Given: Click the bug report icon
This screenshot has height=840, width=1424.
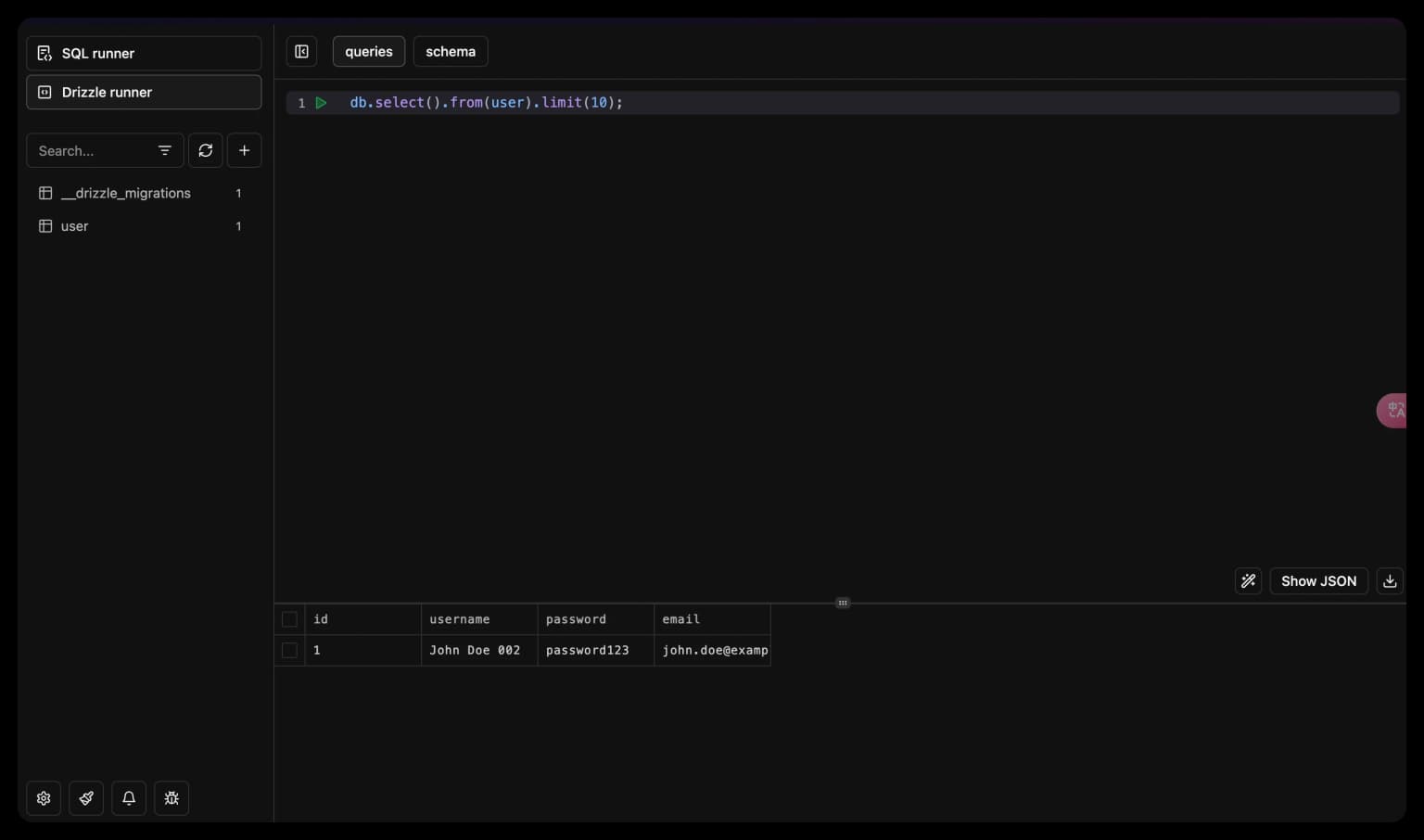Looking at the screenshot, I should (172, 798).
